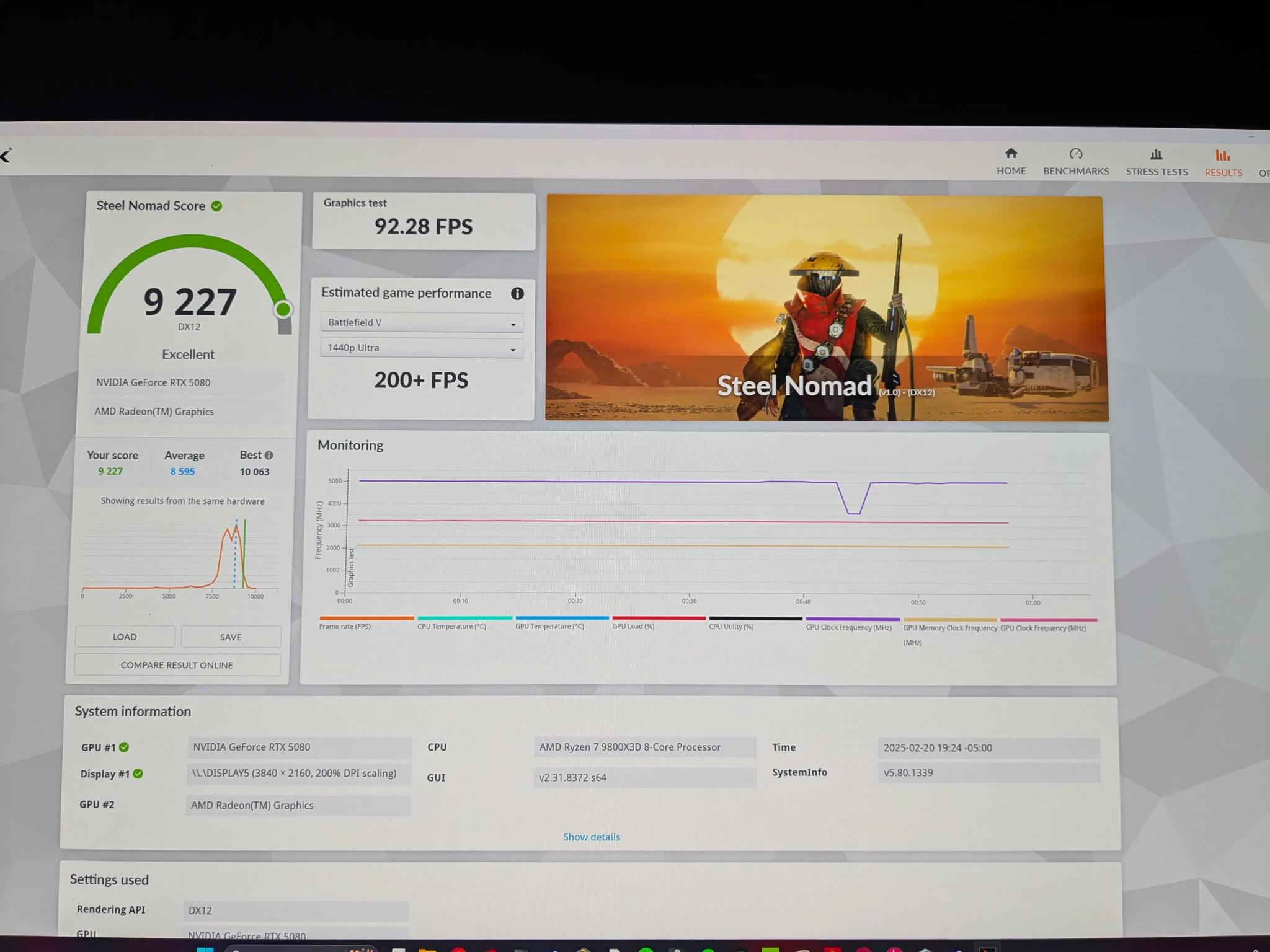
Task: Expand Show details under System information
Action: pos(591,837)
